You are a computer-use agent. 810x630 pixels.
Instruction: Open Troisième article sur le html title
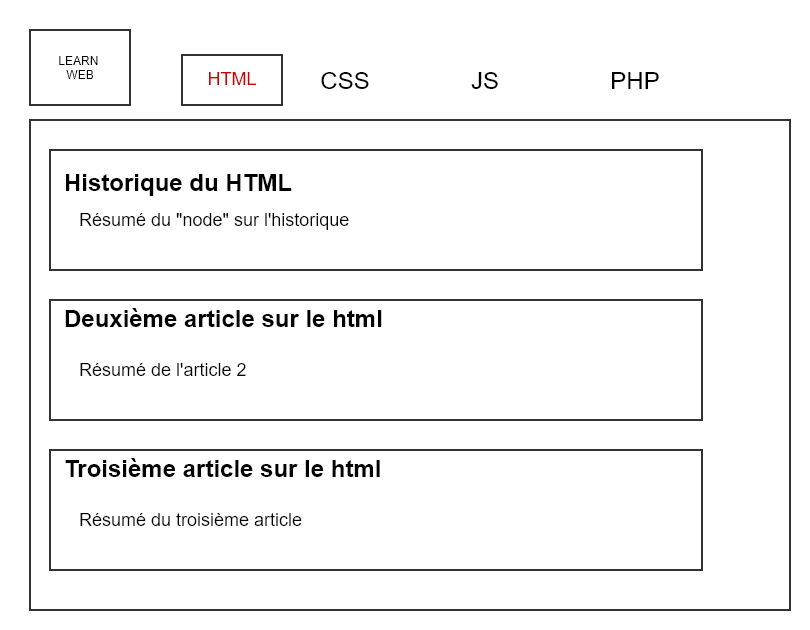click(x=223, y=469)
